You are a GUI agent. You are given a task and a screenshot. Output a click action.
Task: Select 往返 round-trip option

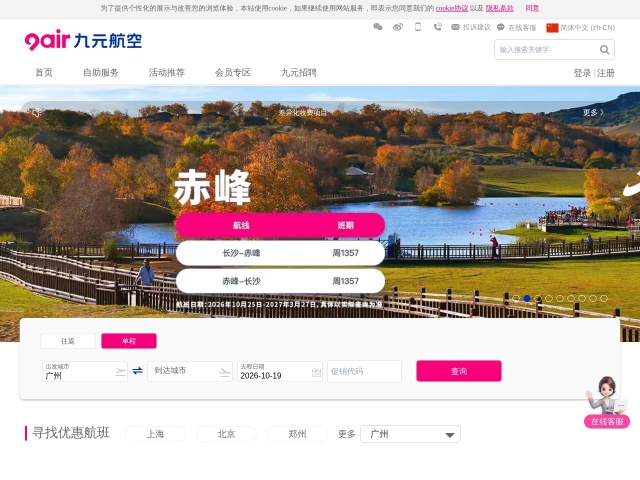pos(68,341)
